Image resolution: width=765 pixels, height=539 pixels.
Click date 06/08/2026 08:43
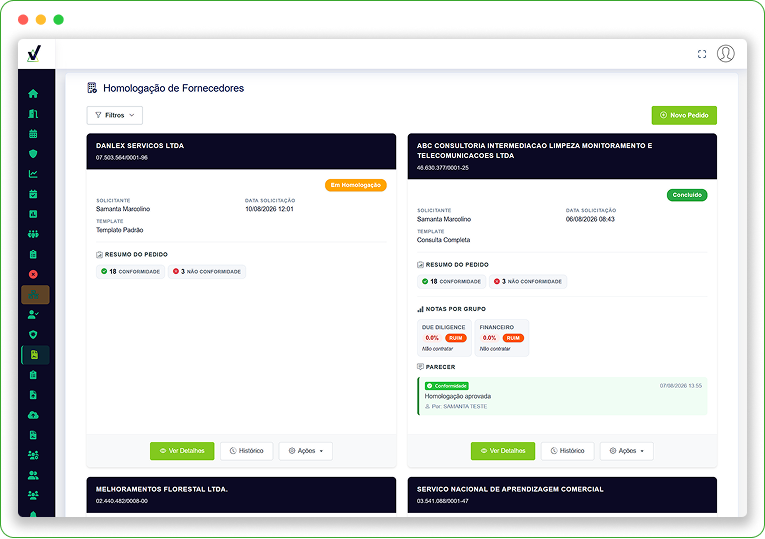point(590,219)
